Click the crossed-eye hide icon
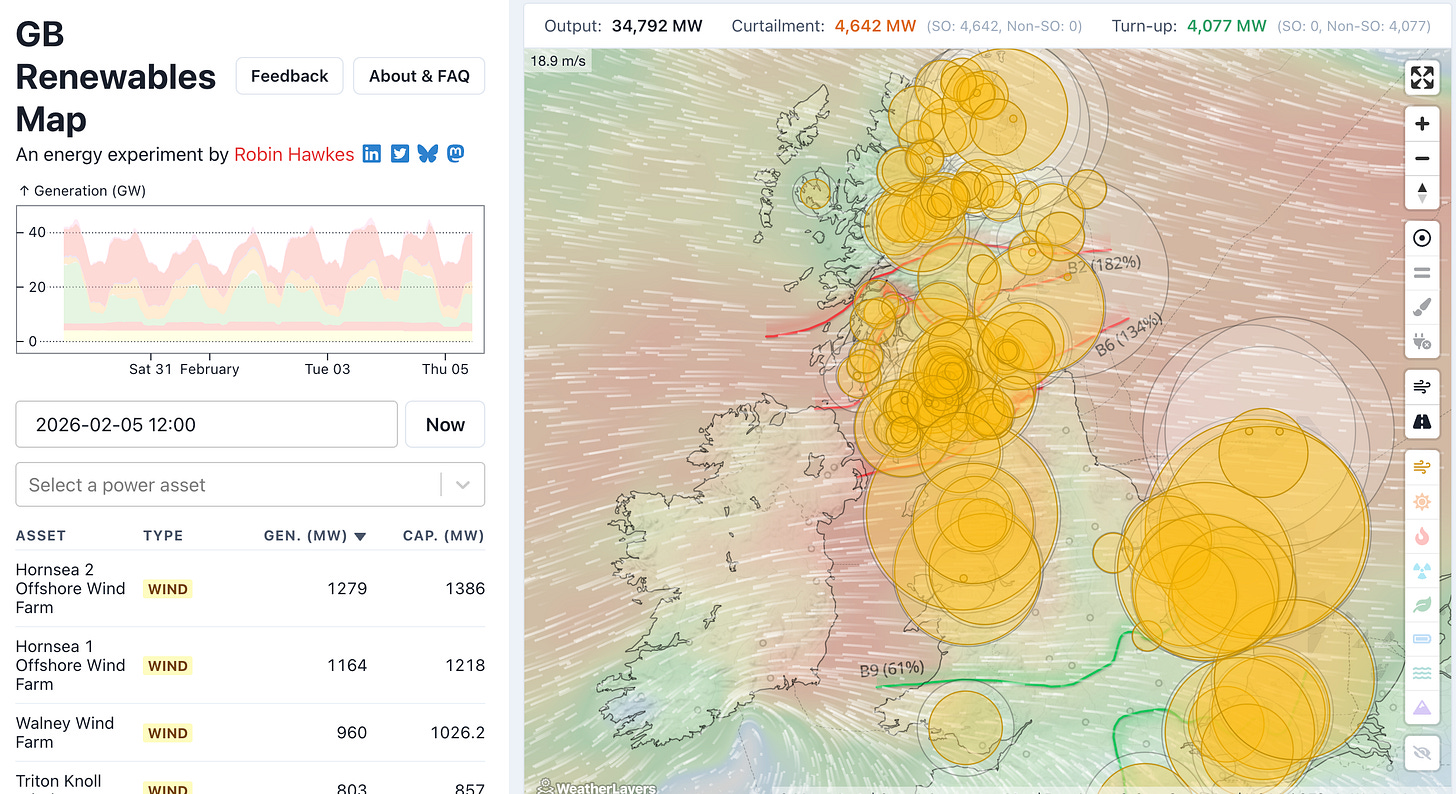 pyautogui.click(x=1422, y=753)
